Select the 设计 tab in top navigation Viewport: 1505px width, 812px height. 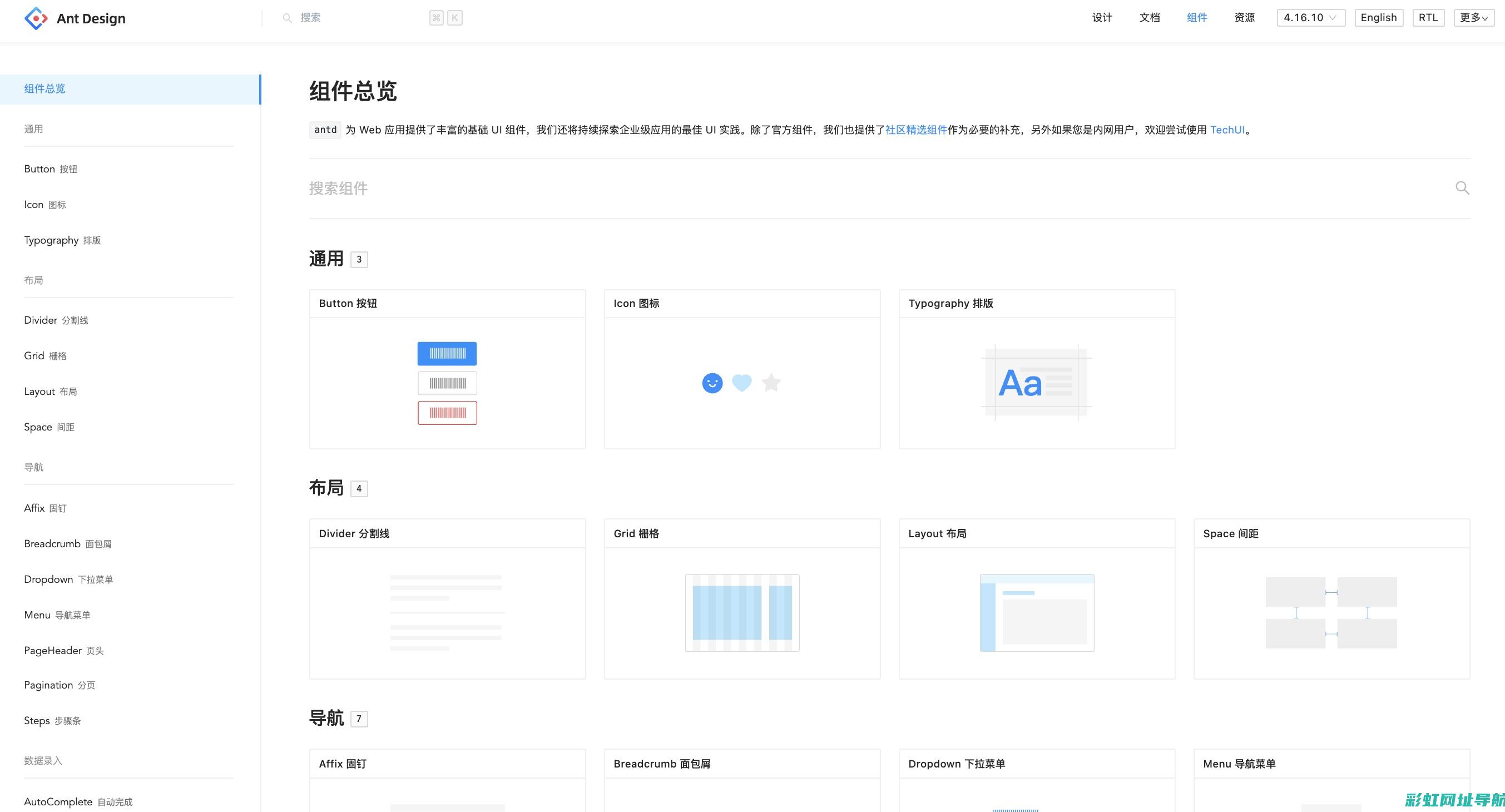coord(1101,18)
